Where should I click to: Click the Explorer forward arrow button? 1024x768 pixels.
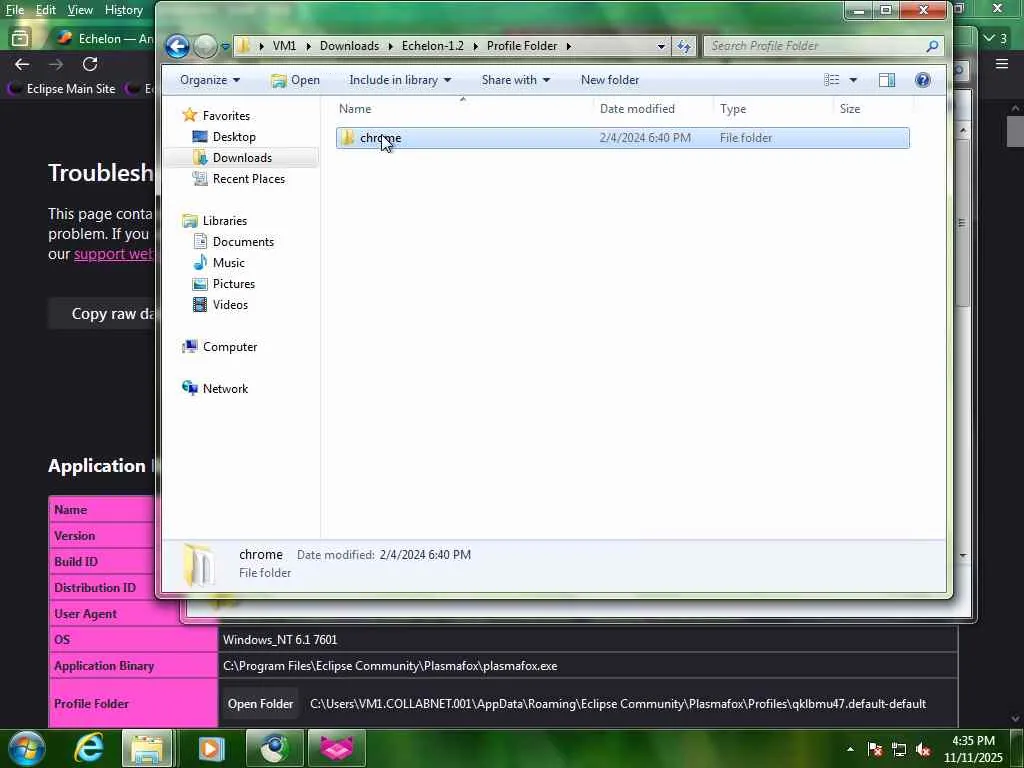coord(205,46)
